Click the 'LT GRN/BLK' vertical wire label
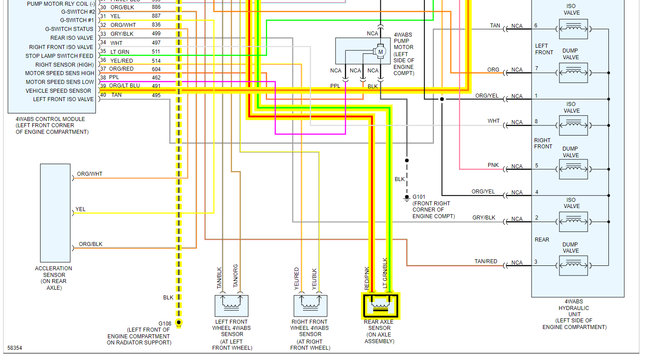 point(385,273)
